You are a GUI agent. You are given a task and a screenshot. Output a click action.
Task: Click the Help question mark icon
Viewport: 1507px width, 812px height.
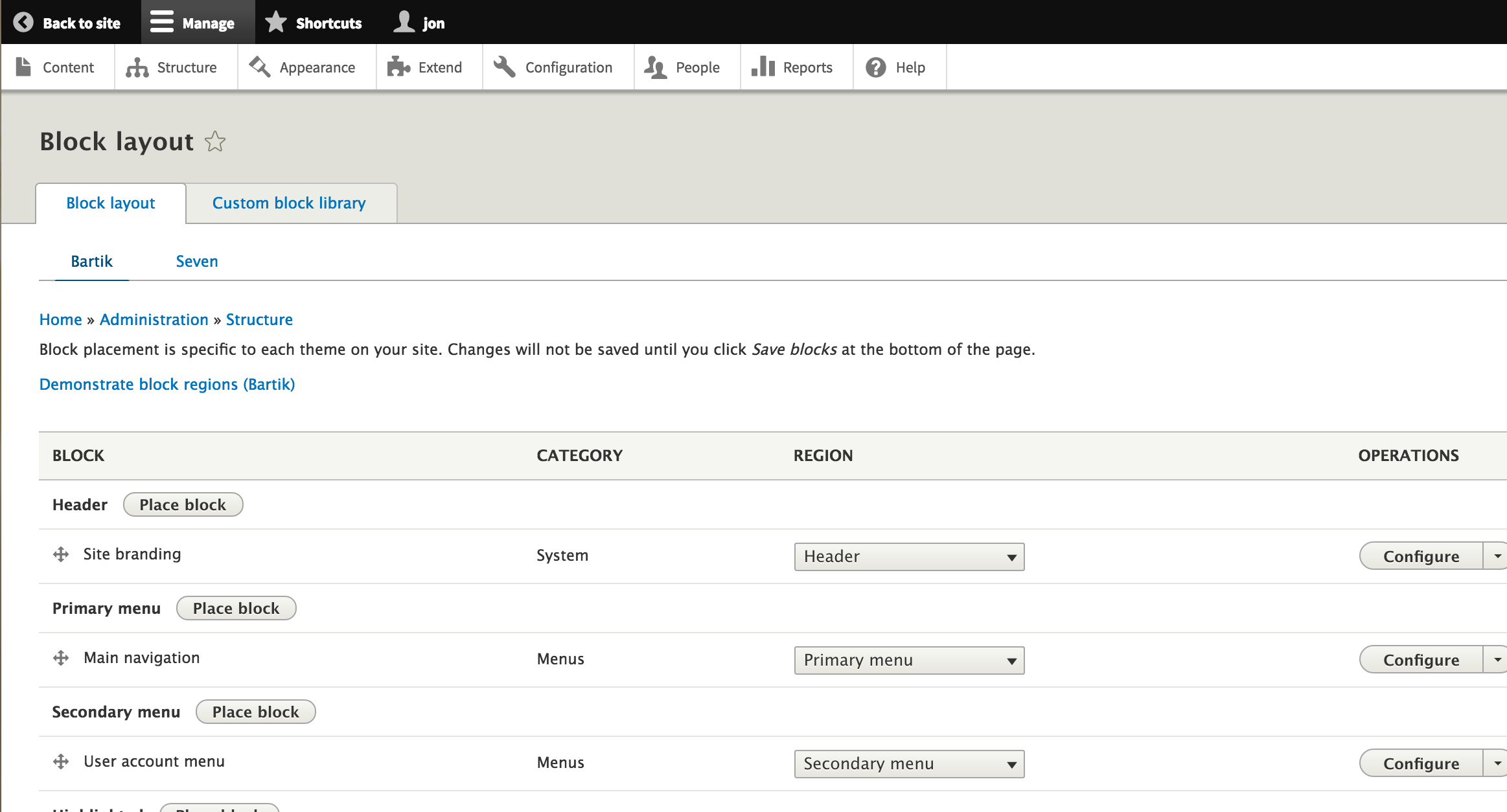point(876,67)
